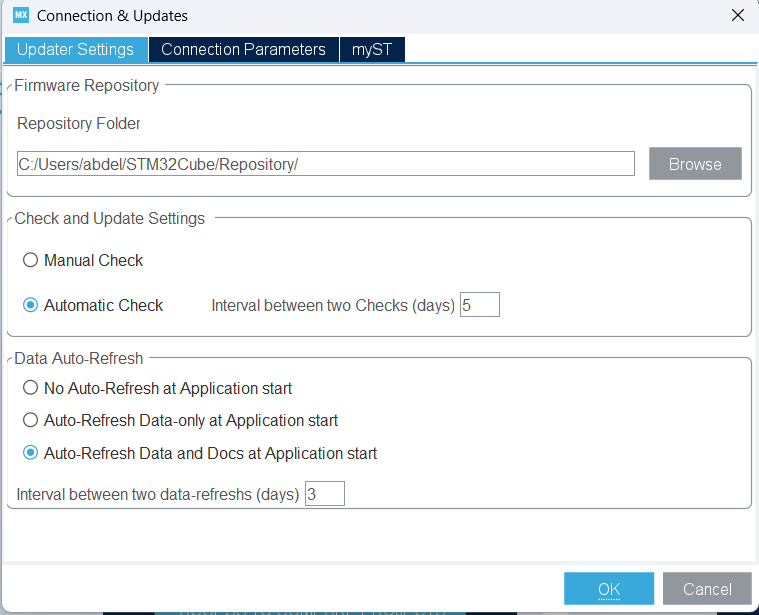Switch to the Updater Settings tab
The image size is (759, 615).
[76, 49]
